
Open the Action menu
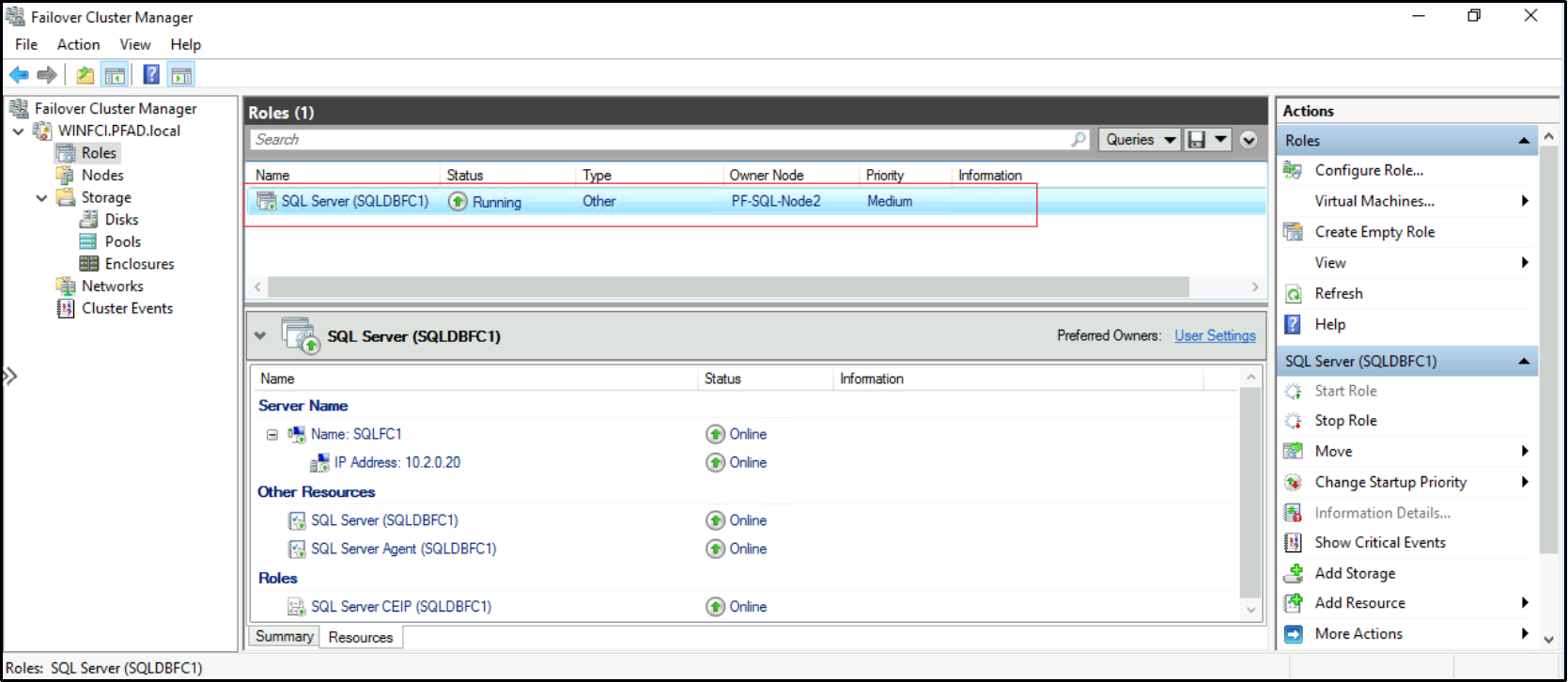click(x=78, y=44)
